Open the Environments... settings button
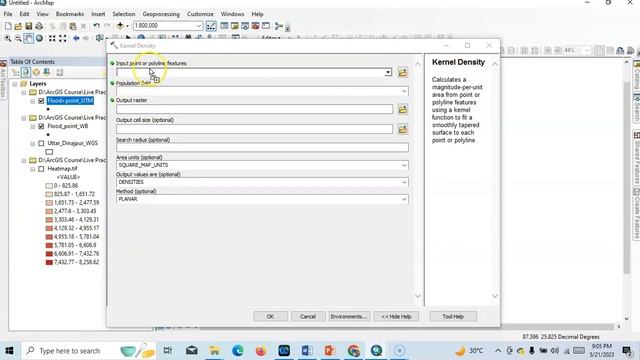The height and width of the screenshot is (360, 640). (349, 317)
